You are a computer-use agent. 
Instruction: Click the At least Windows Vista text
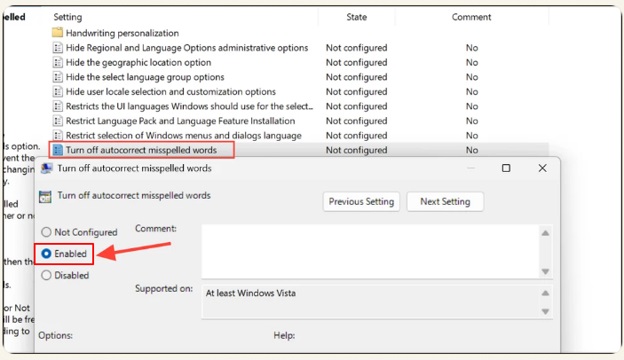pyautogui.click(x=251, y=293)
